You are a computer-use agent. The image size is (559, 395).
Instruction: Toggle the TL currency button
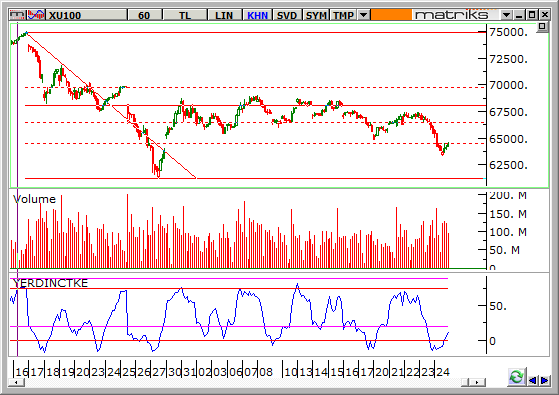pyautogui.click(x=185, y=15)
